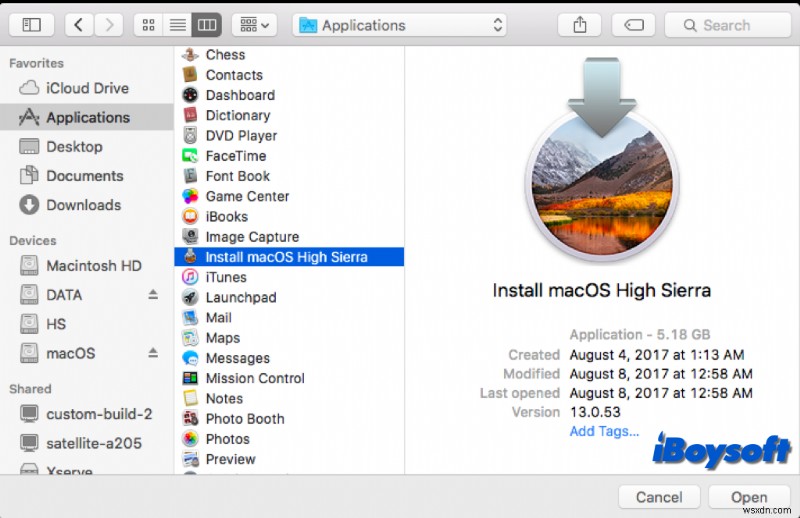Select the Font Book application
Image resolution: width=800 pixels, height=518 pixels.
tap(289, 176)
